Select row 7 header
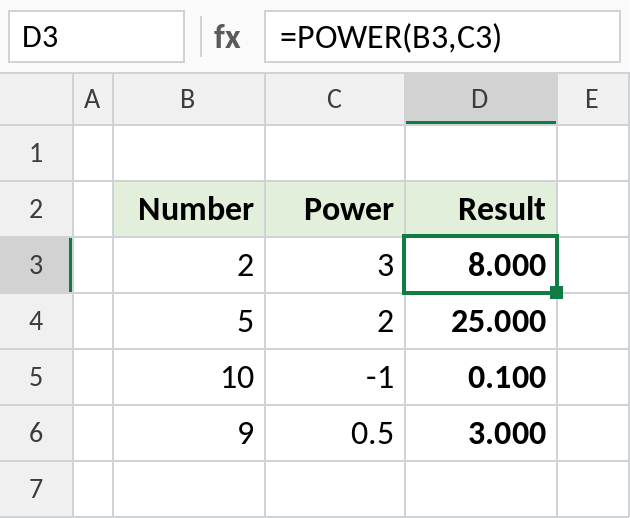The height and width of the screenshot is (518, 630). (x=36, y=489)
